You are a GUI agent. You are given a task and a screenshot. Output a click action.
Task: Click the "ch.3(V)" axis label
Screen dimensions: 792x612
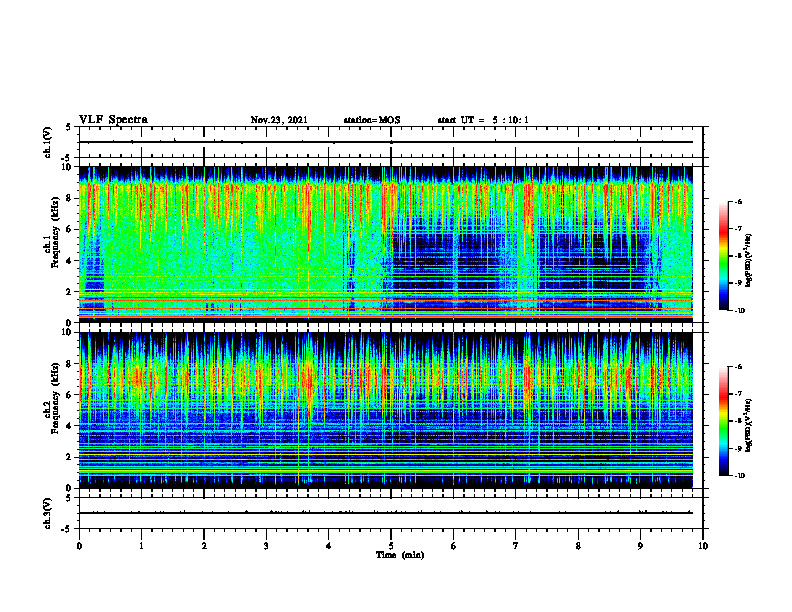[48, 514]
